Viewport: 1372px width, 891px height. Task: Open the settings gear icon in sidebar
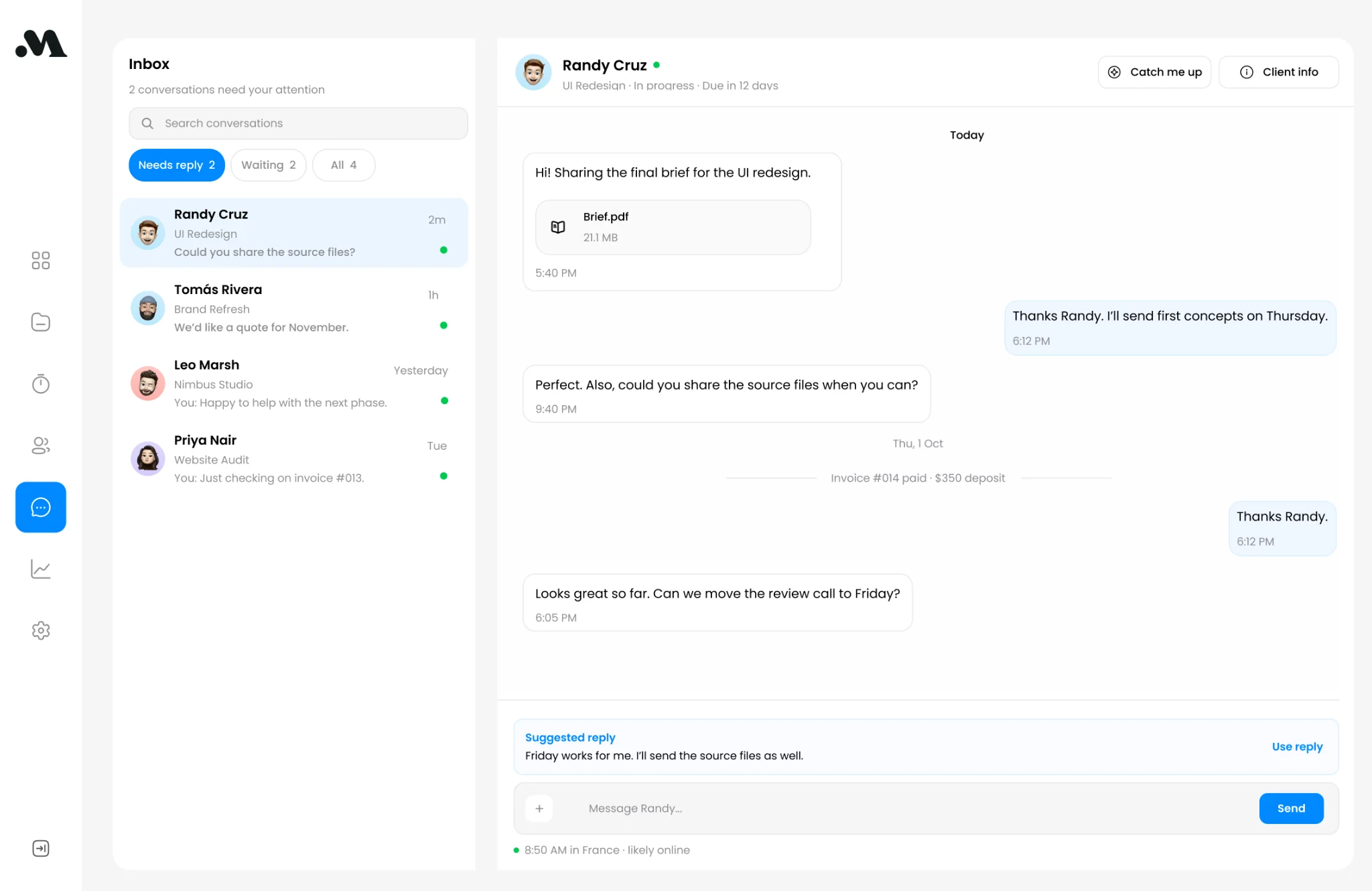point(41,630)
